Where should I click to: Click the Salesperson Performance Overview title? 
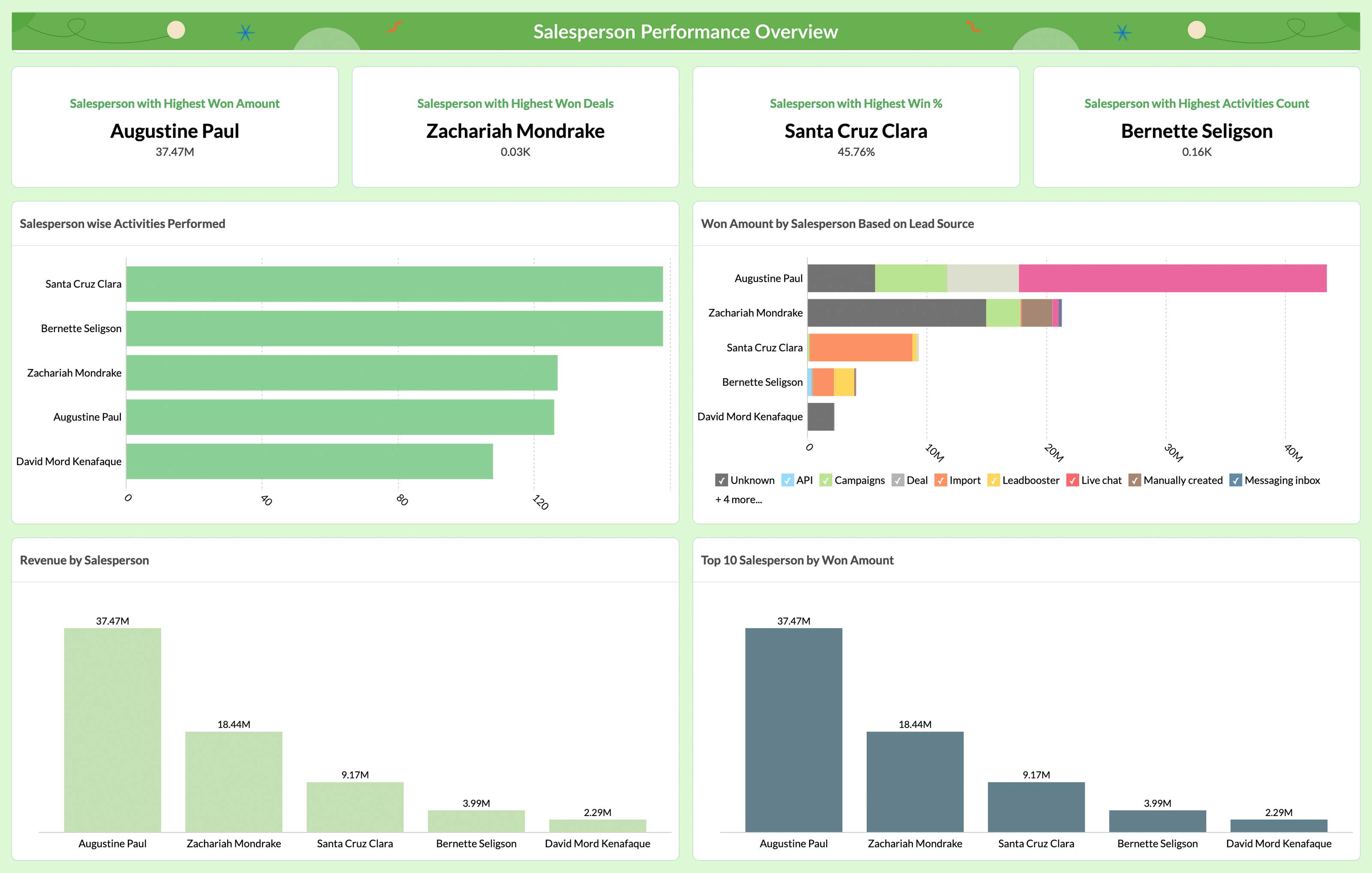pyautogui.click(x=686, y=31)
